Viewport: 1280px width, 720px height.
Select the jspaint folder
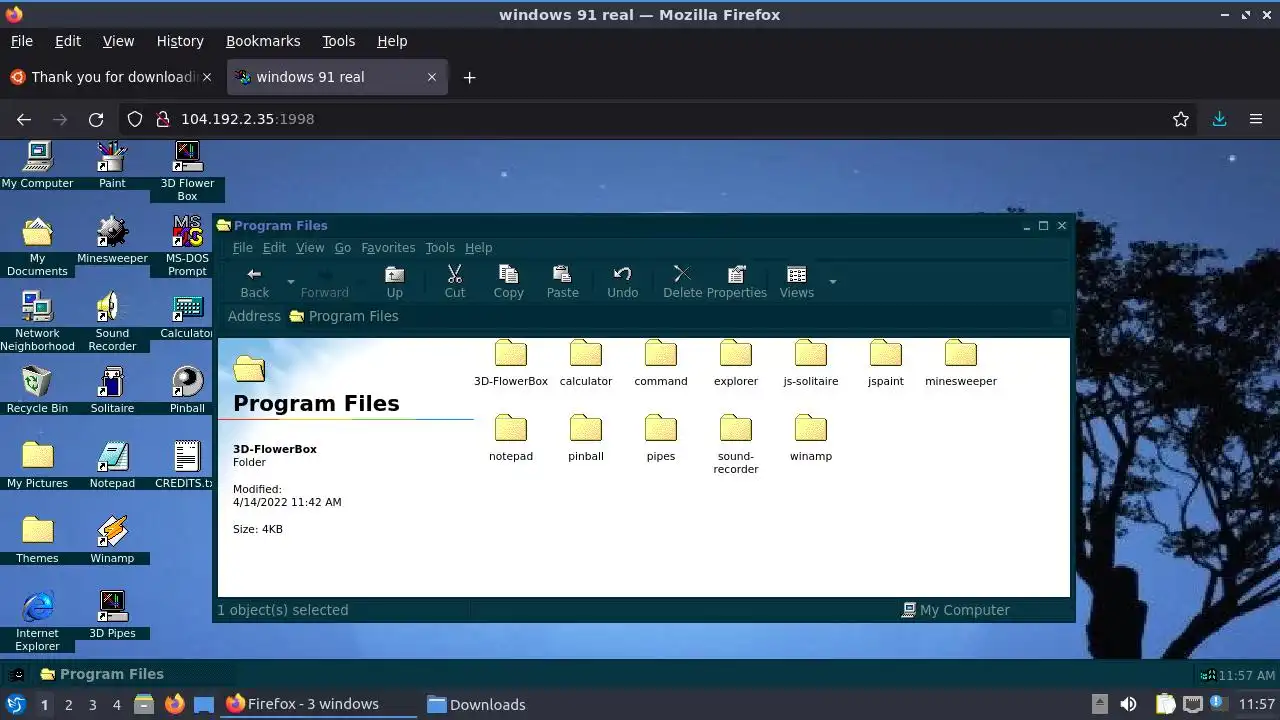click(x=886, y=363)
